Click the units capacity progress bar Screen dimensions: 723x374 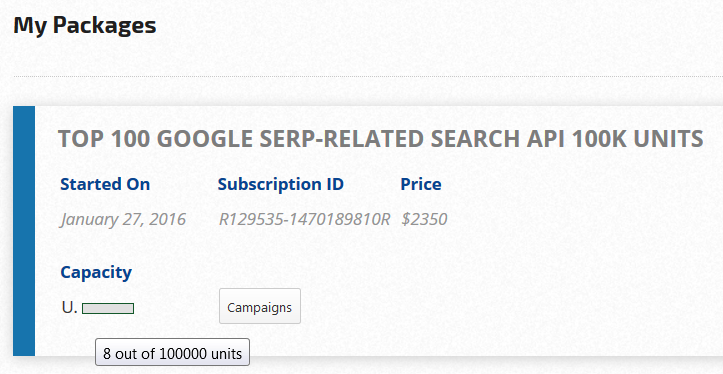(x=108, y=309)
